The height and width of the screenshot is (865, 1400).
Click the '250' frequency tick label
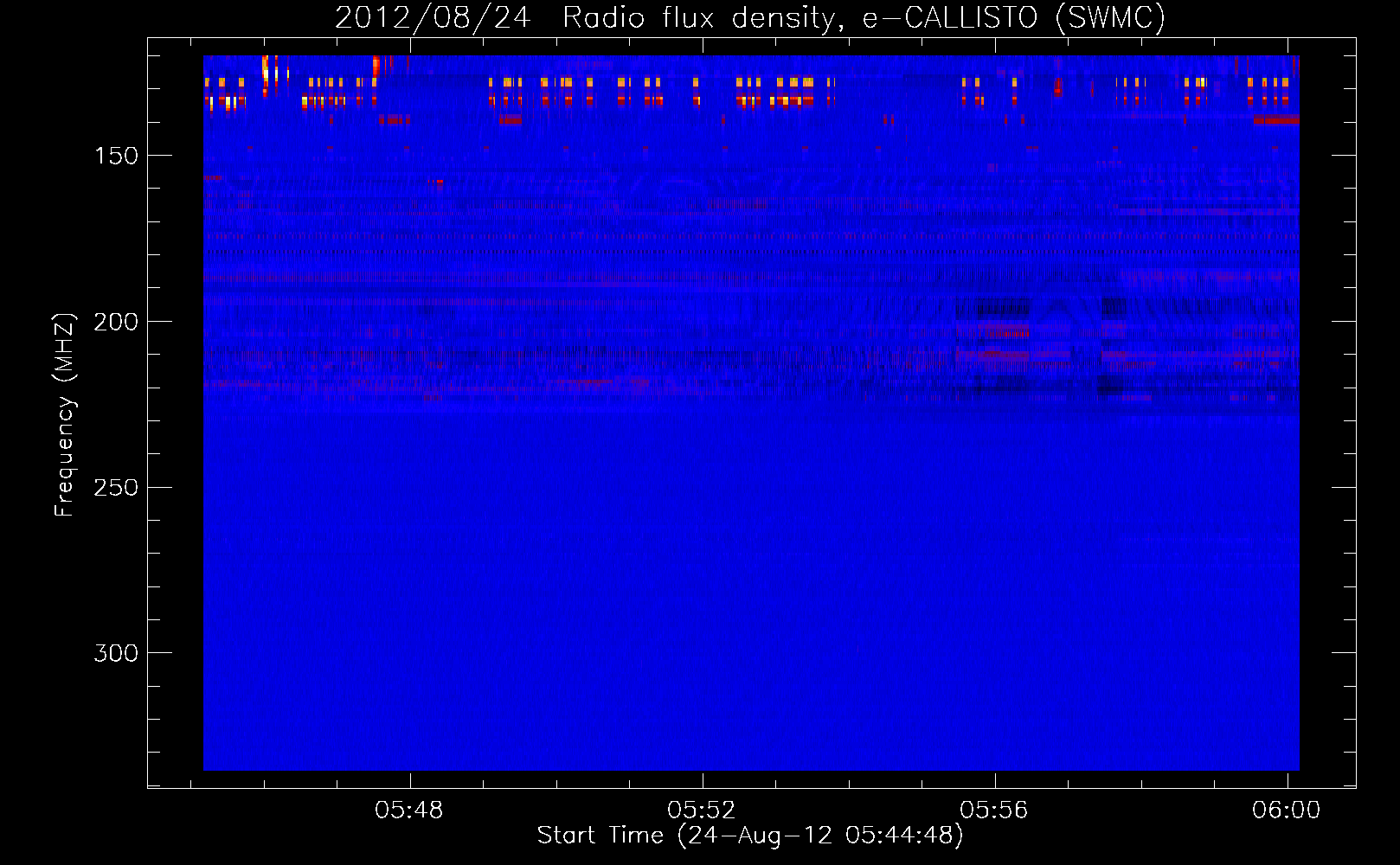116,488
